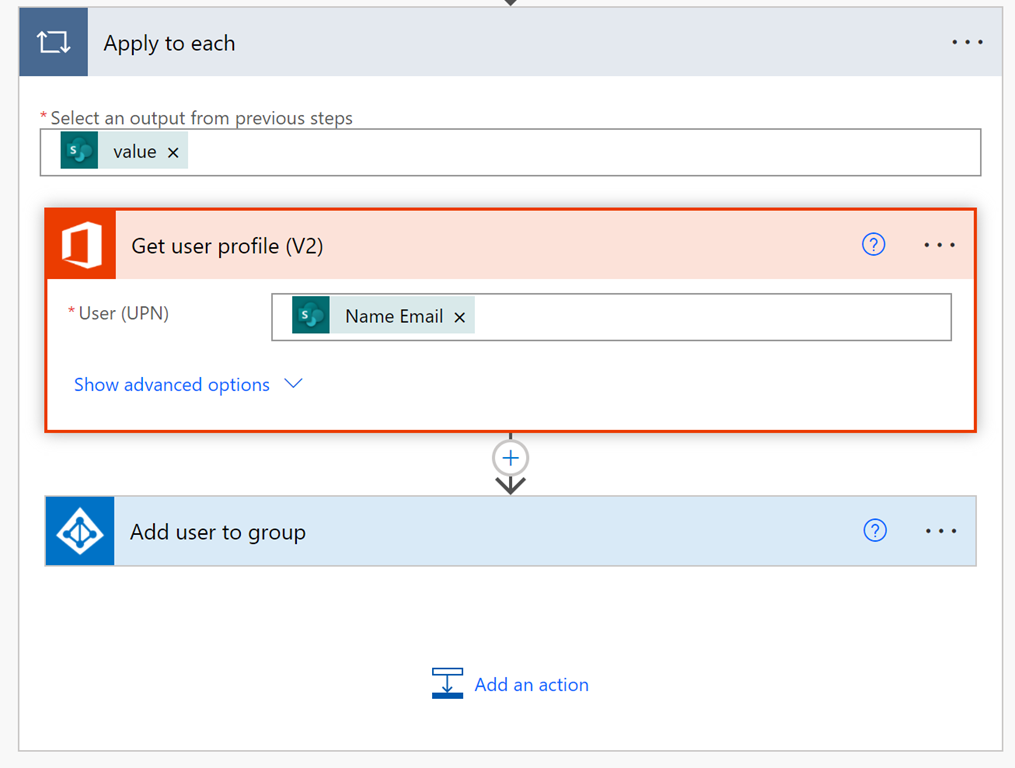Viewport: 1015px width, 768px height.
Task: Open the Apply to each ellipsis menu
Action: tap(966, 43)
